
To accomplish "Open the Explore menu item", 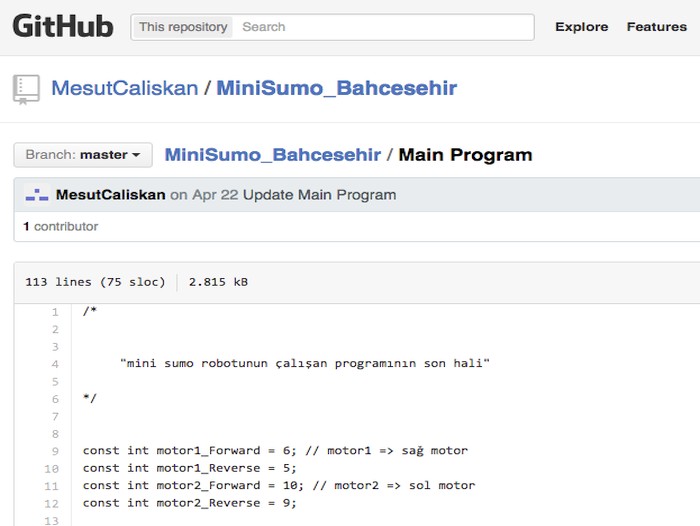I will [581, 27].
